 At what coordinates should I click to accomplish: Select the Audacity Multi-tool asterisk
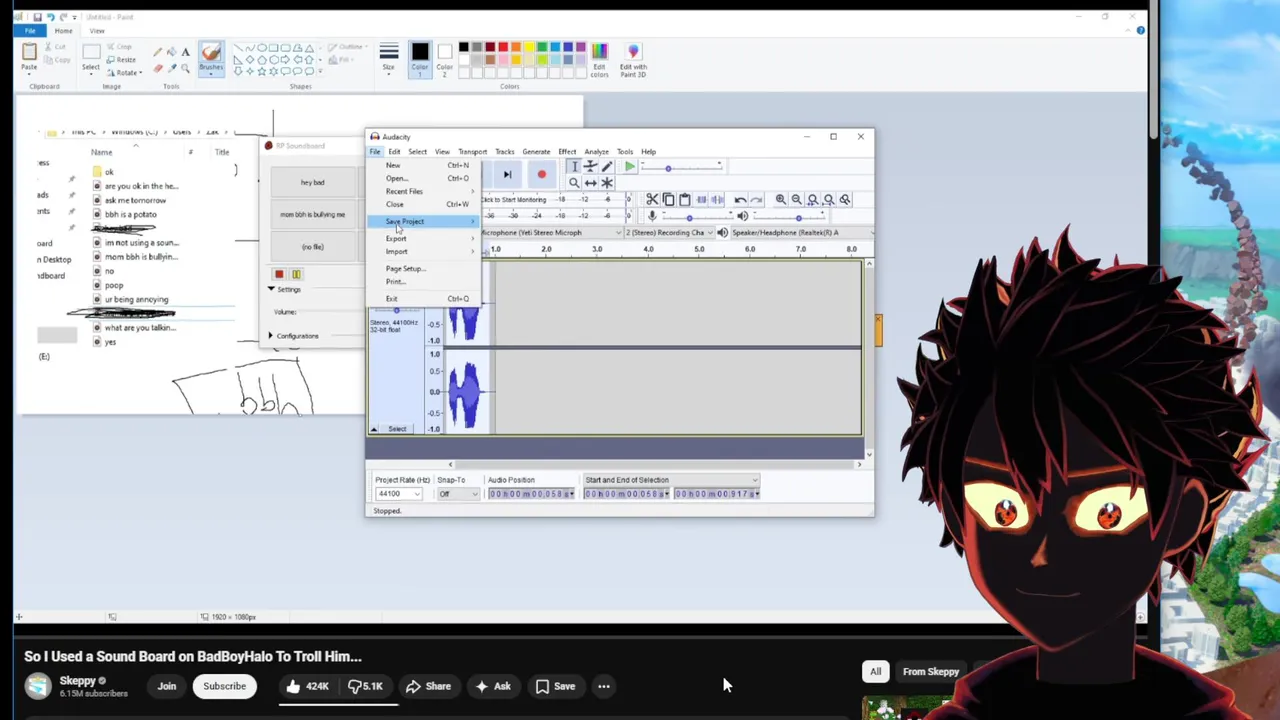606,183
